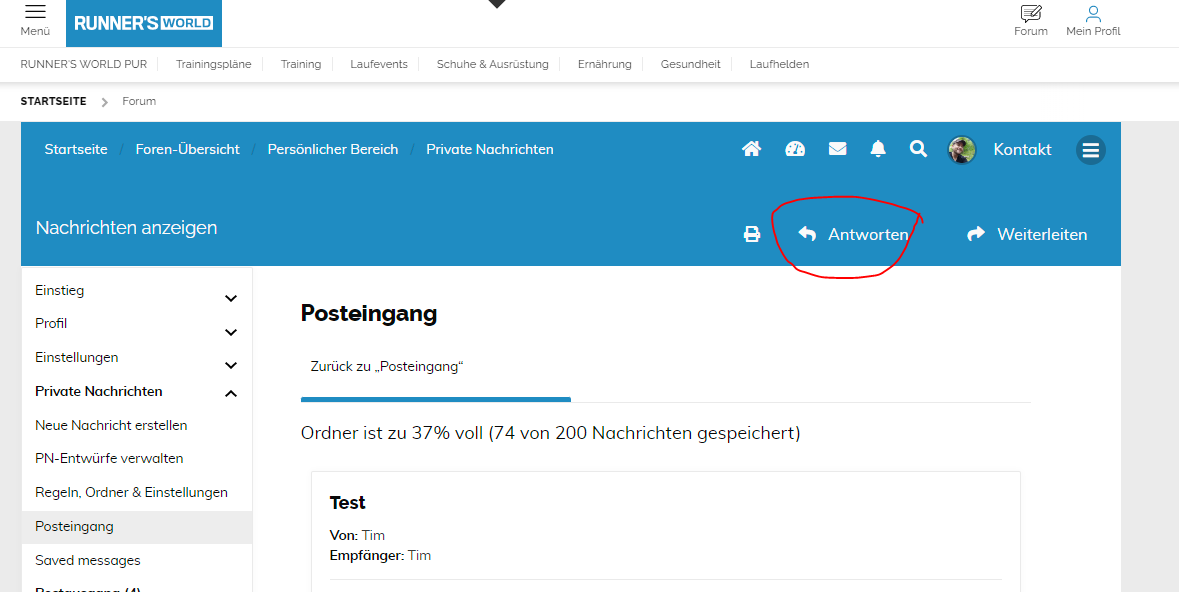Expand the Einstieg sidebar section
Screen dimensions: 1179x592
click(231, 298)
